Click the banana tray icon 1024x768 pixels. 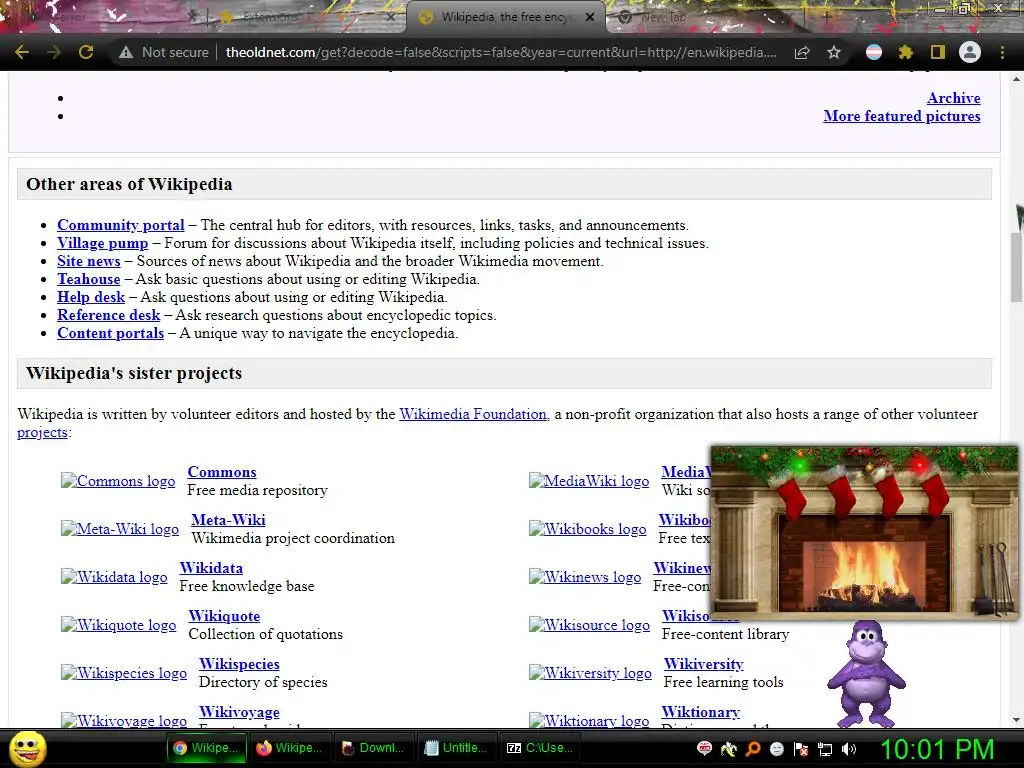[x=728, y=748]
